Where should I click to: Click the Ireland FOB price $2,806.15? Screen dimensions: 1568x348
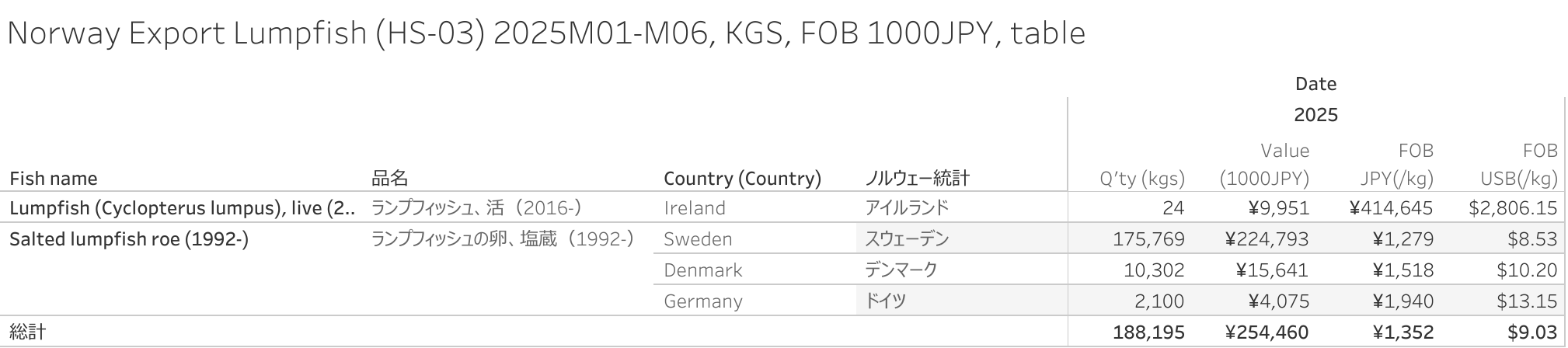[x=1513, y=208]
